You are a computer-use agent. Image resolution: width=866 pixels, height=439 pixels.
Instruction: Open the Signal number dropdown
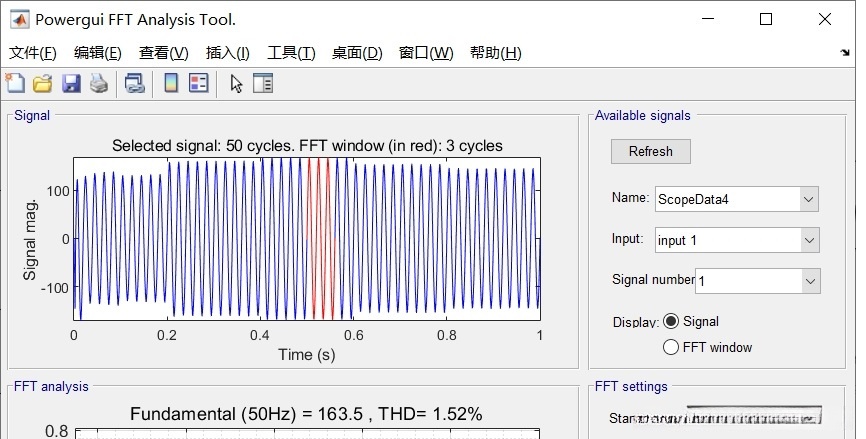click(758, 281)
